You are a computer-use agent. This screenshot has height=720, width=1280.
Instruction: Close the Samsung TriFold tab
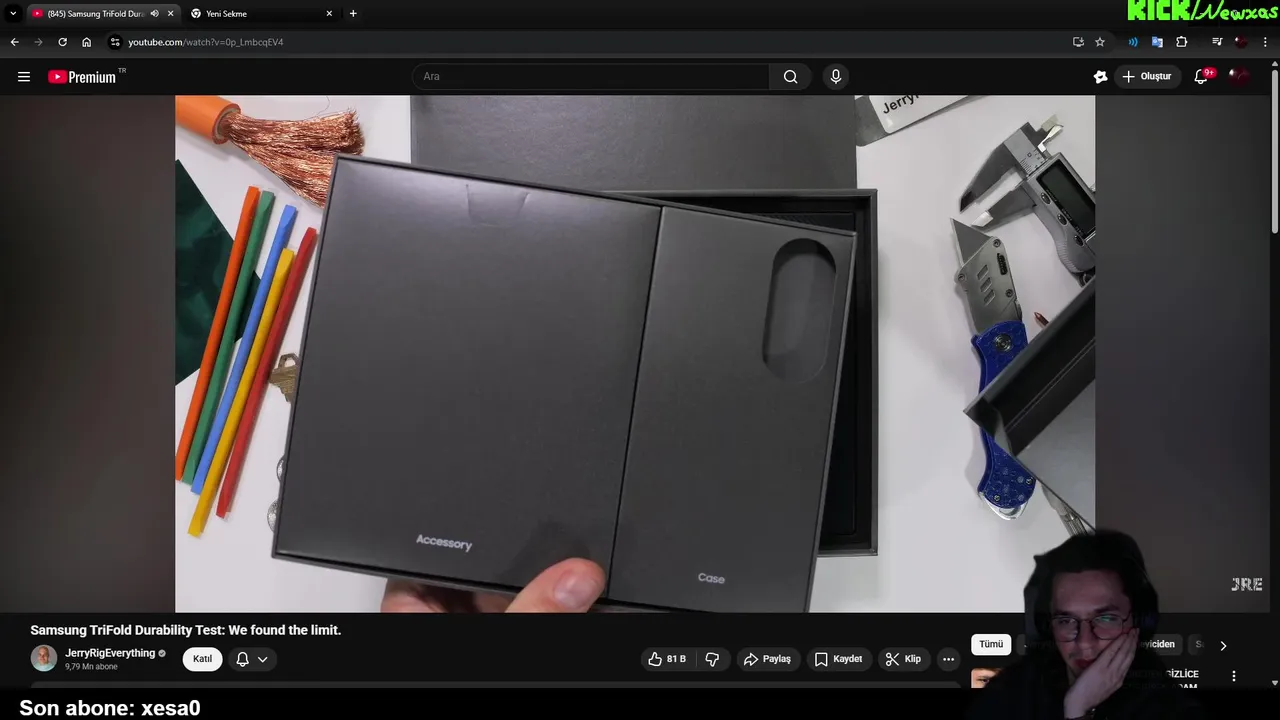170,14
